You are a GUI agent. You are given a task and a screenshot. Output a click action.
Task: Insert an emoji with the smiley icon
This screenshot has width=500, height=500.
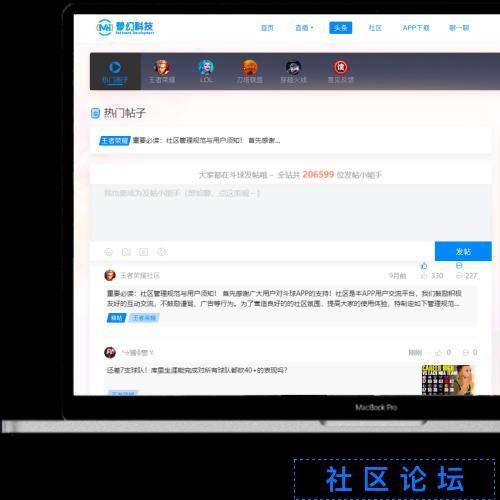point(109,252)
